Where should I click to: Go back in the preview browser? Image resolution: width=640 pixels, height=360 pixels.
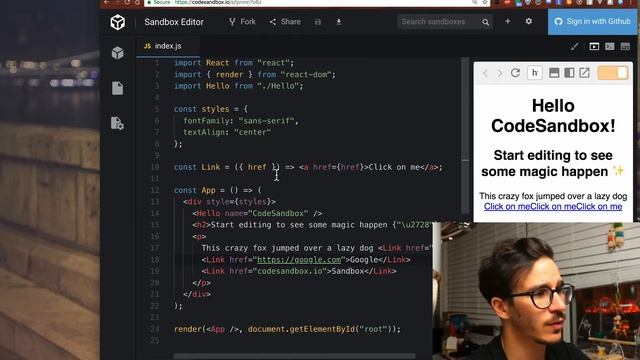(x=485, y=73)
